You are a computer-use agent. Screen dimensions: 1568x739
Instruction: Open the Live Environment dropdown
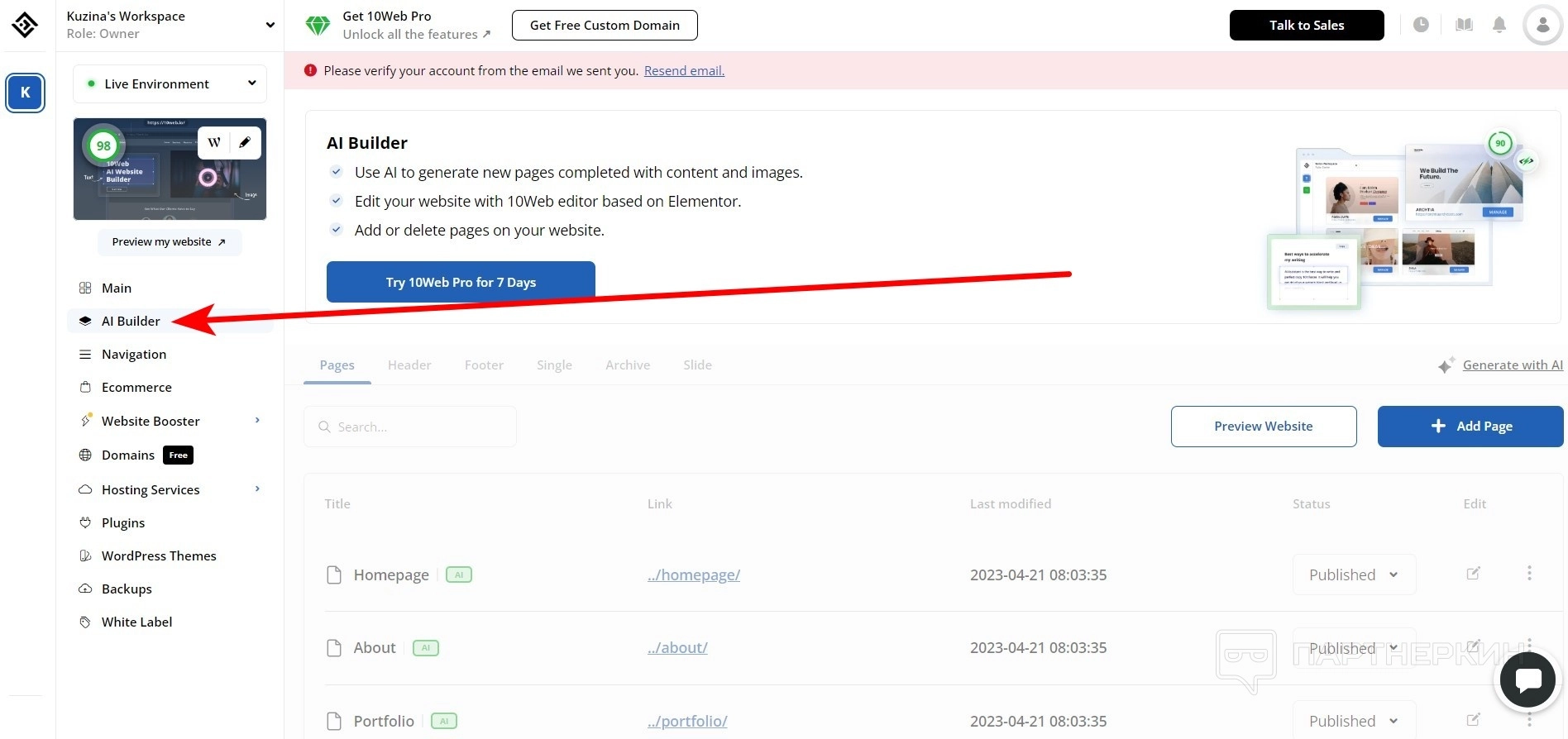(170, 83)
